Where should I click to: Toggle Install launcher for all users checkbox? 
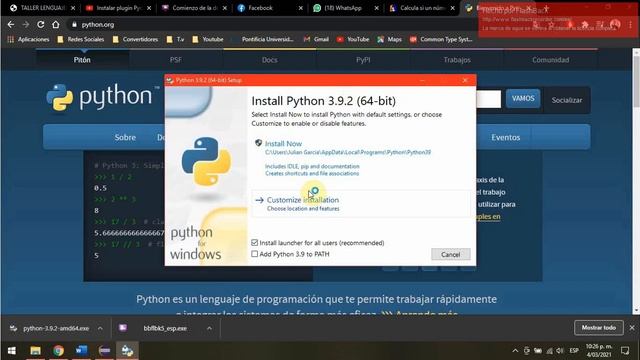pyautogui.click(x=255, y=242)
